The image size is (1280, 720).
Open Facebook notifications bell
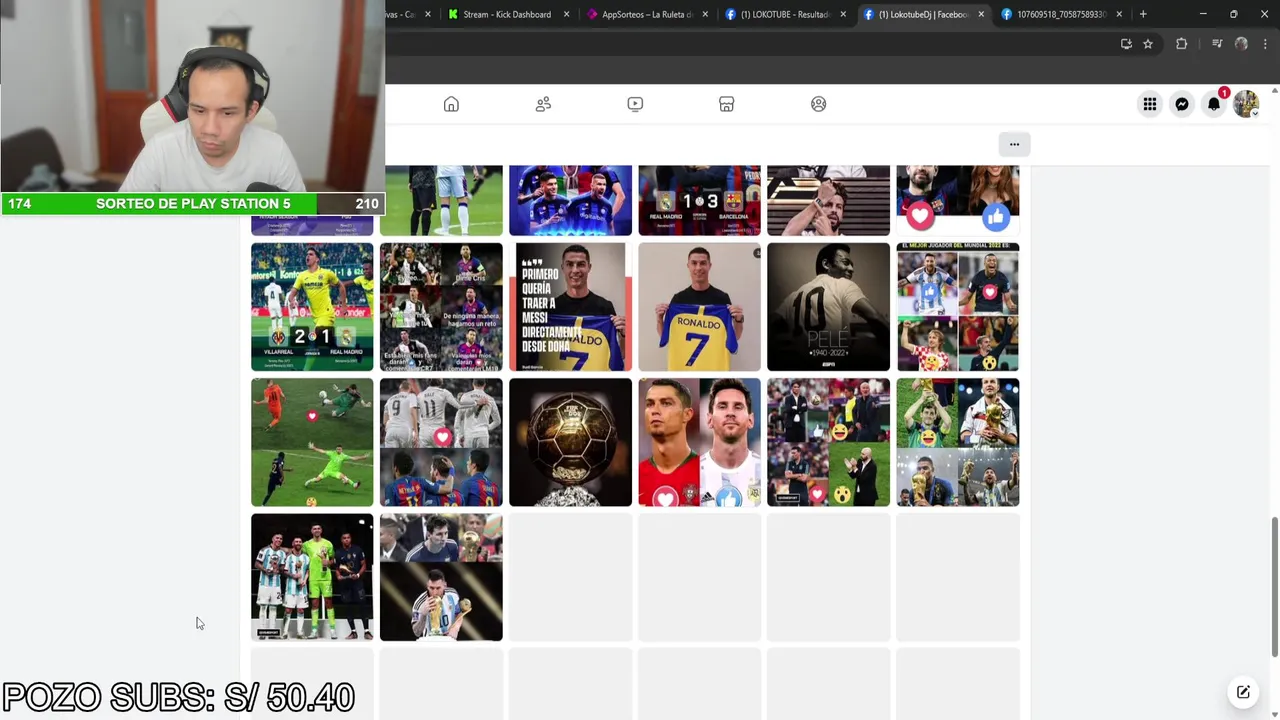pos(1214,104)
